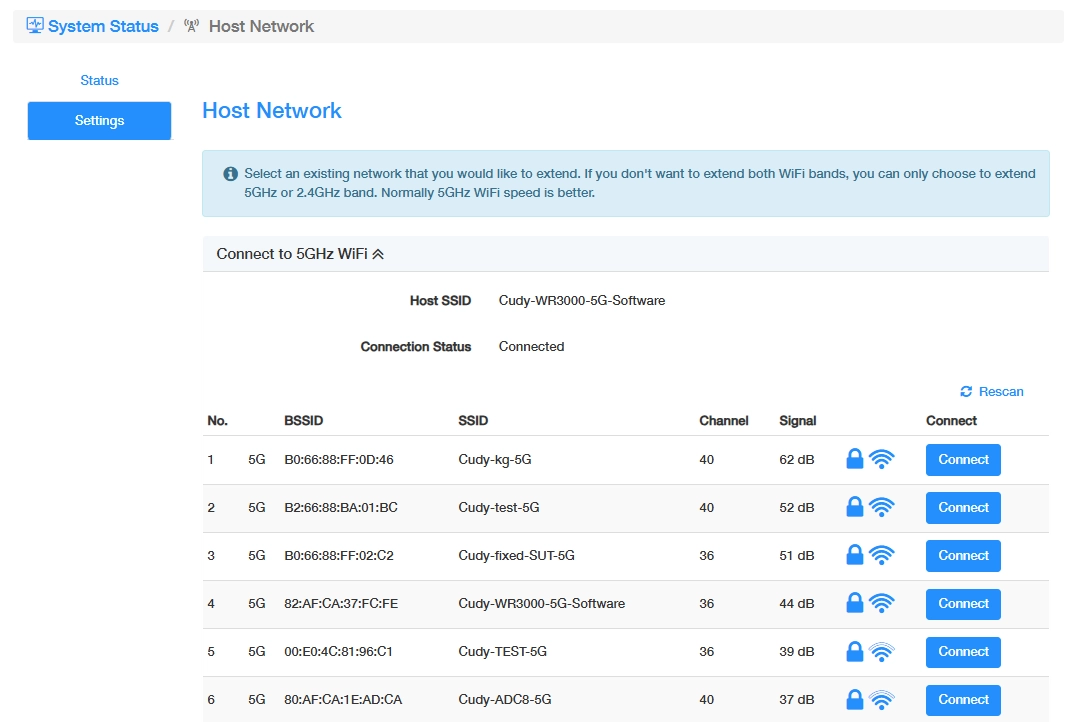Click the lock icon for Cudy-test-5G
1076x722 pixels.
pyautogui.click(x=854, y=506)
